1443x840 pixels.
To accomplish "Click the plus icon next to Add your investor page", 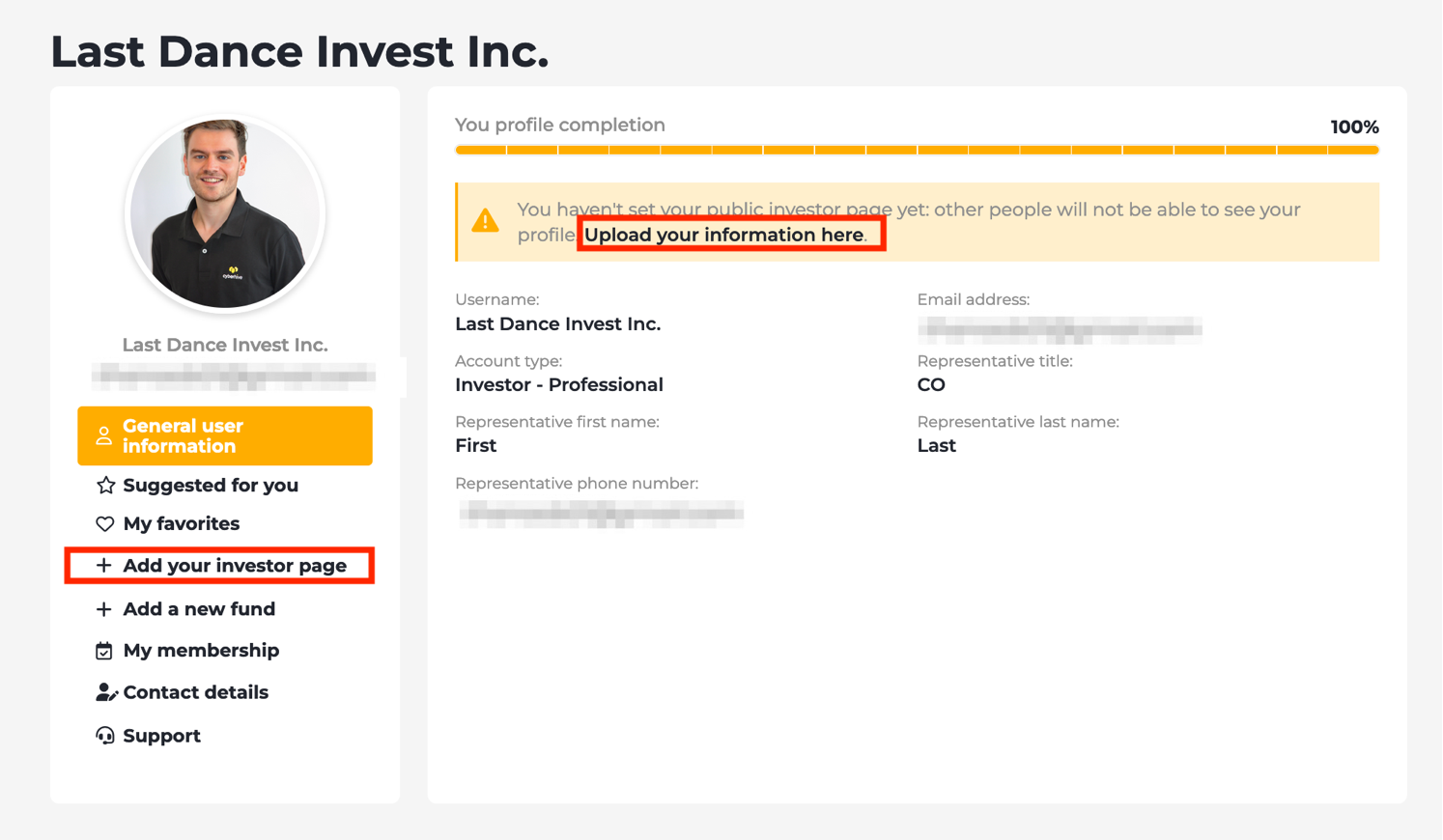I will (104, 566).
